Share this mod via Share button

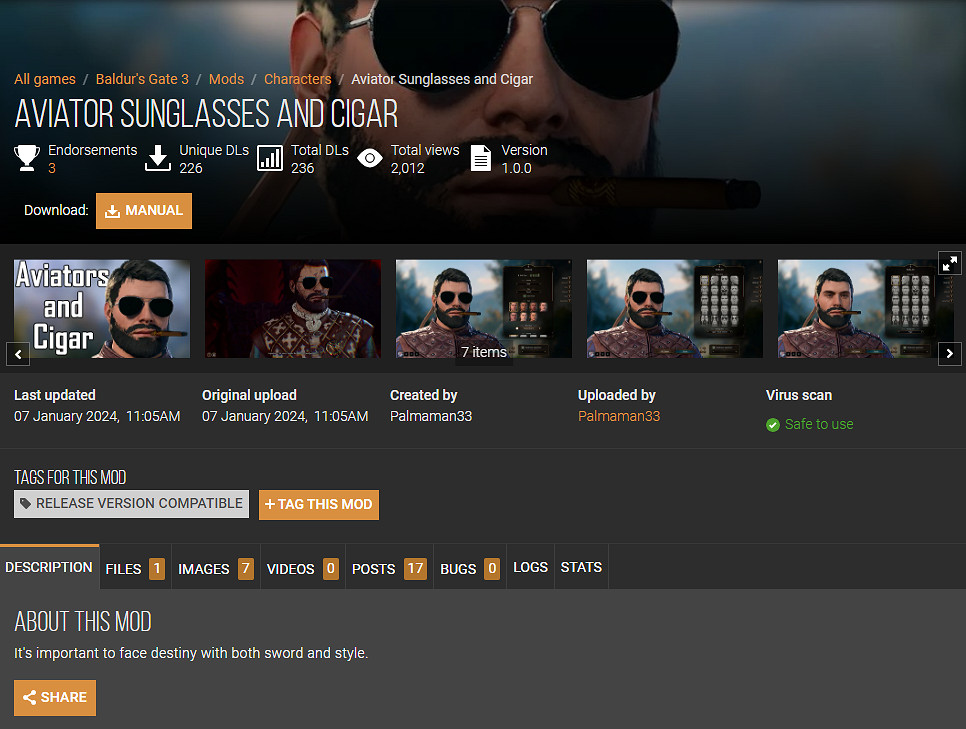tap(55, 697)
